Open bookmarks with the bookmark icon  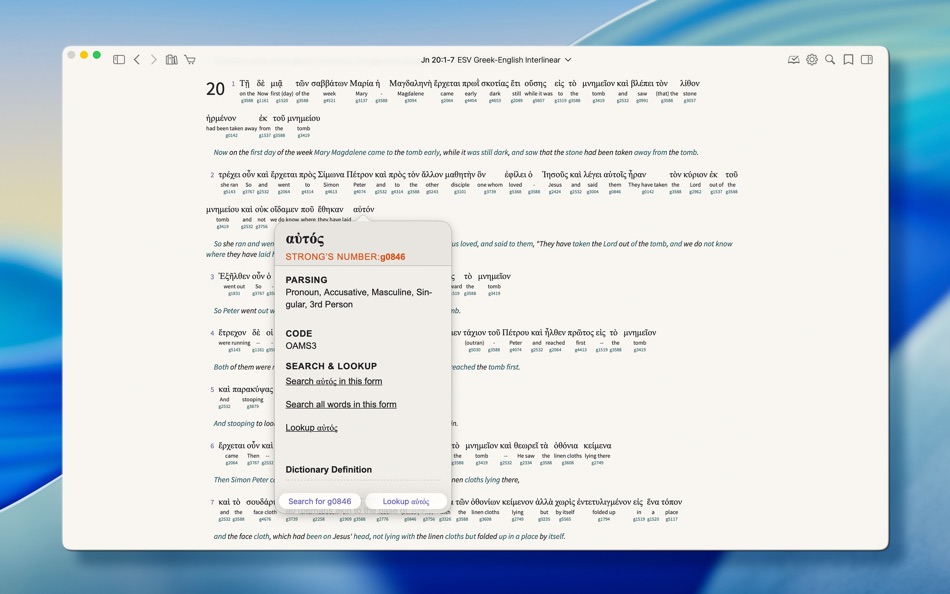[848, 59]
